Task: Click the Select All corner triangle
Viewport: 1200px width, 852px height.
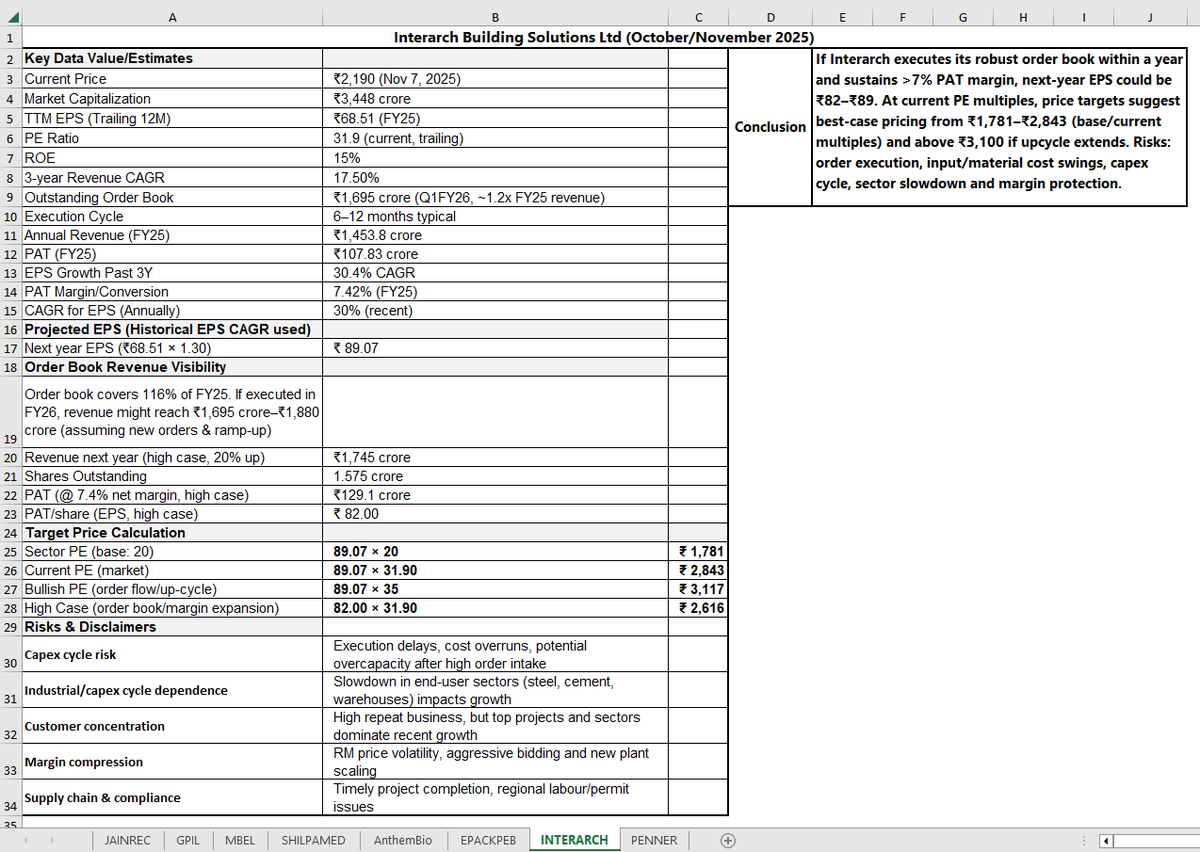Action: tap(11, 17)
